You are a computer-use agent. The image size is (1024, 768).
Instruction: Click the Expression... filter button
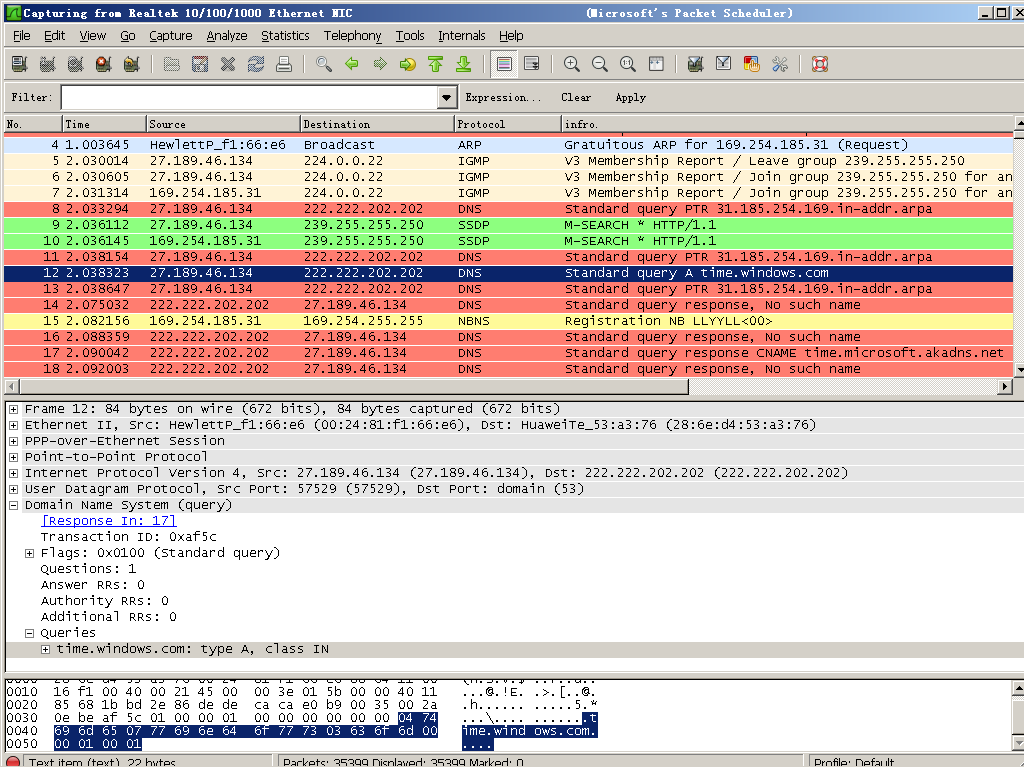coord(503,97)
